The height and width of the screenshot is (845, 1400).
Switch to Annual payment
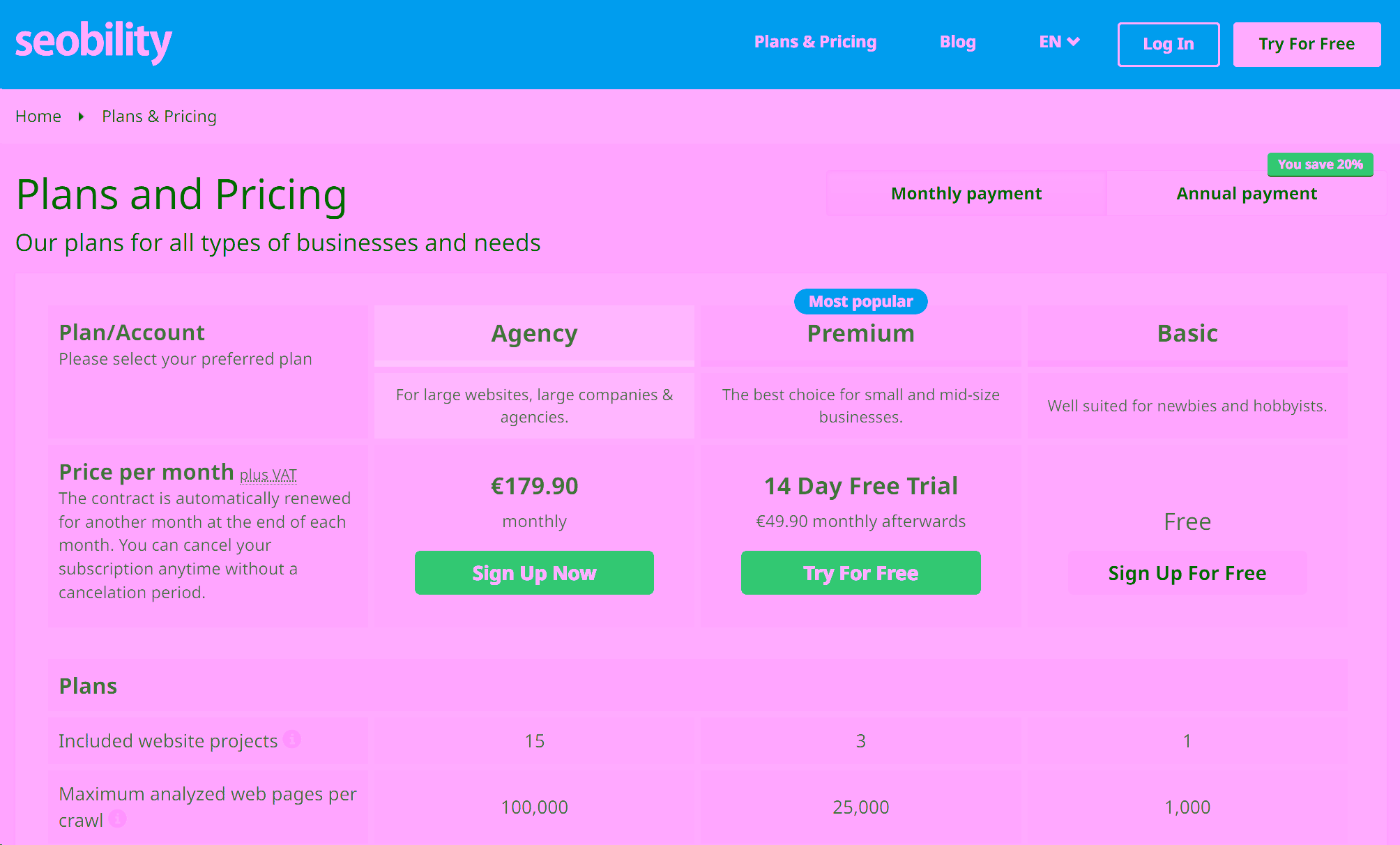(1246, 193)
